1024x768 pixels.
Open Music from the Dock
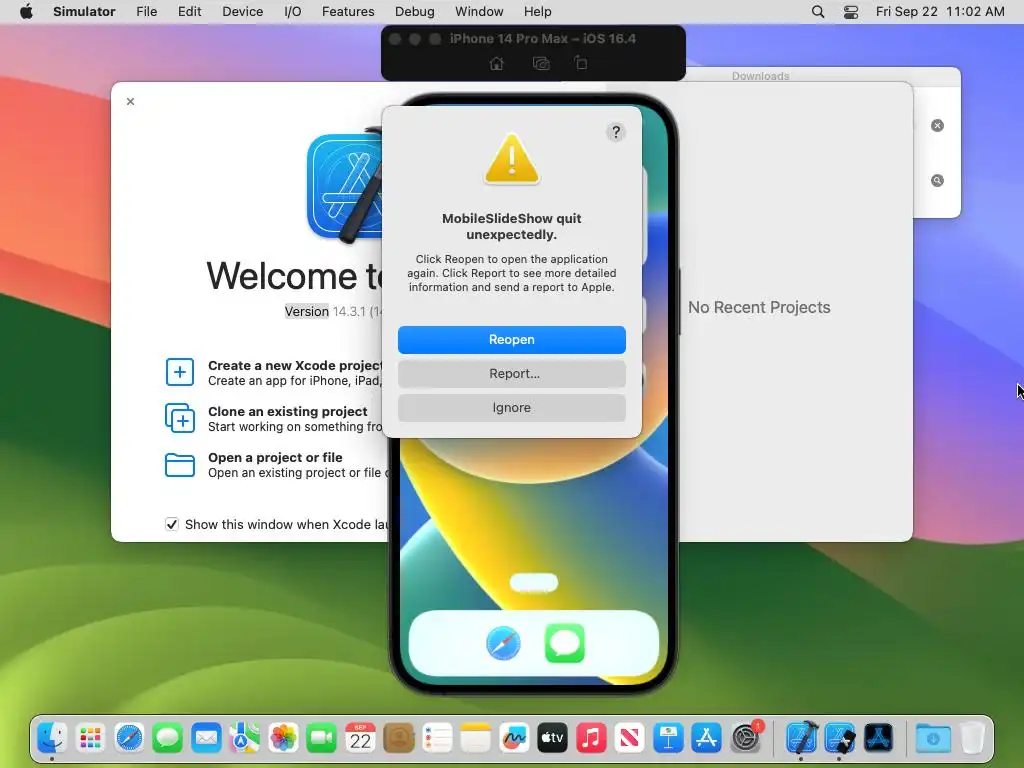pos(591,738)
